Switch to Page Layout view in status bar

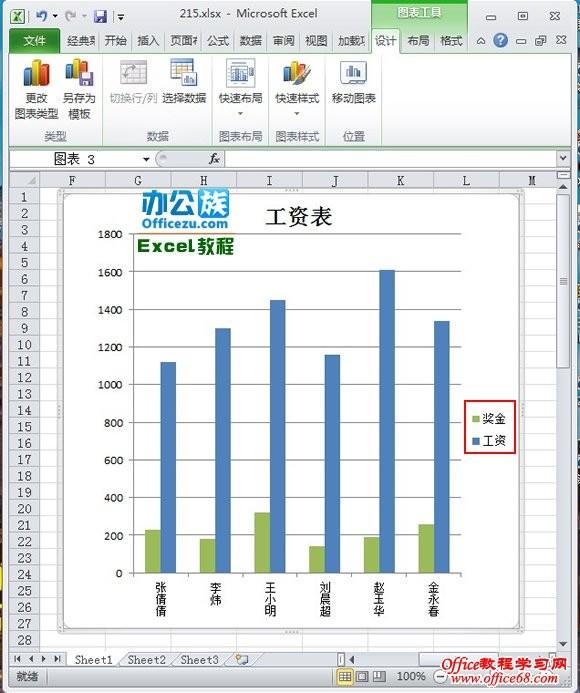click(x=362, y=676)
